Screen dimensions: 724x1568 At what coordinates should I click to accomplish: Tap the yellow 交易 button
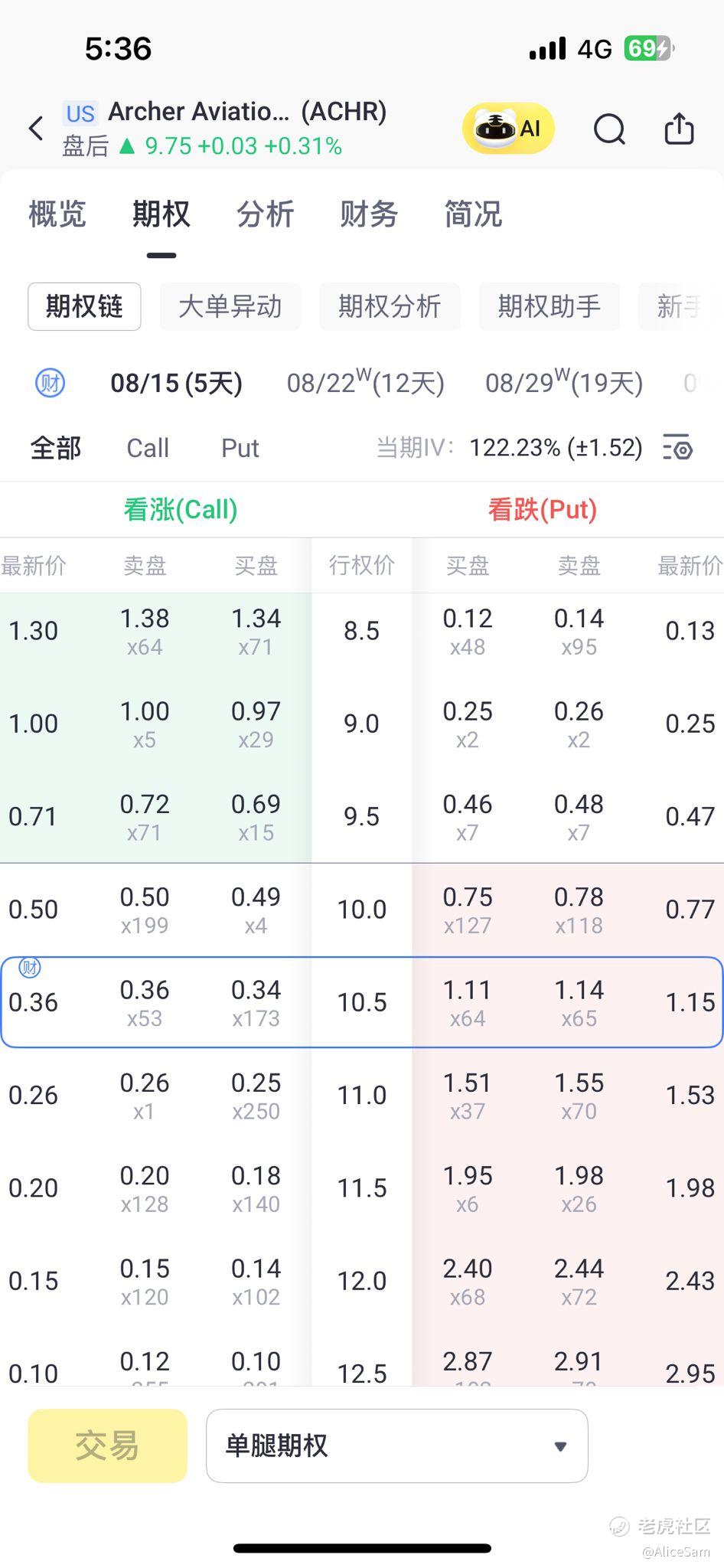point(108,1445)
